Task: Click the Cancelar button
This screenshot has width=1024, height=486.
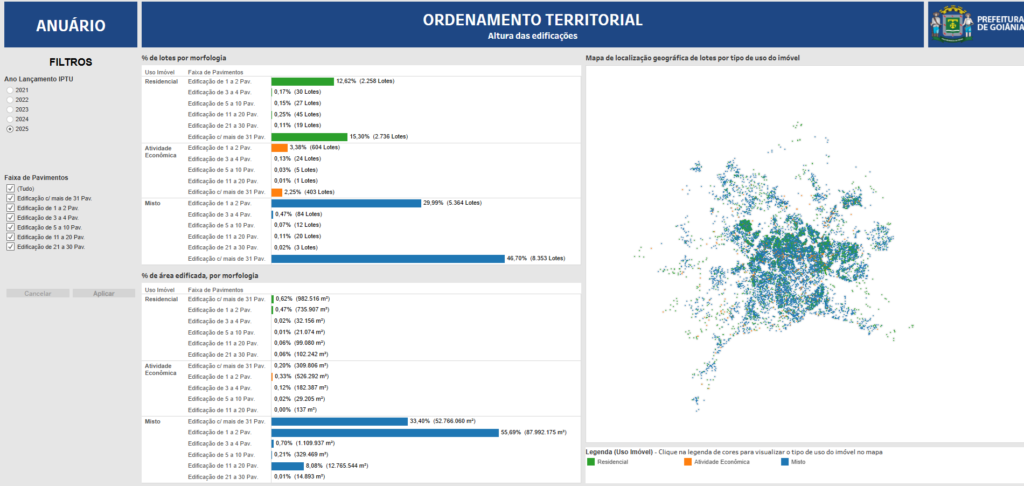Action: click(37, 293)
